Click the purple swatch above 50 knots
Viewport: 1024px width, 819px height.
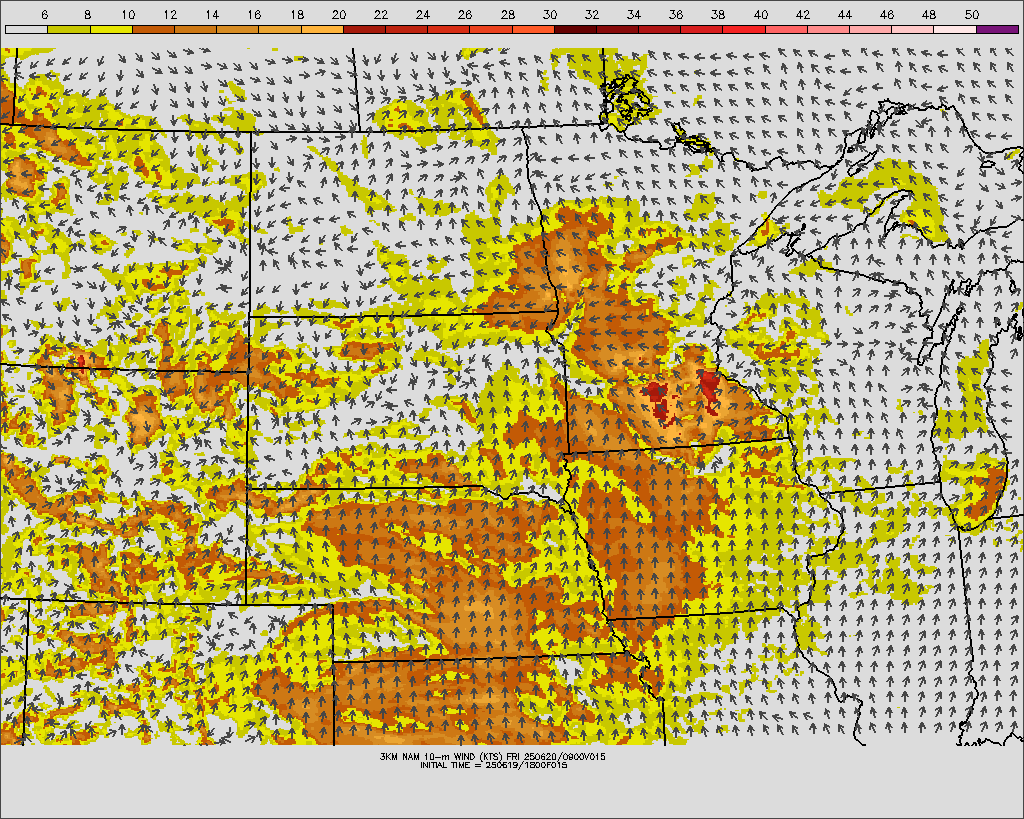pos(998,29)
